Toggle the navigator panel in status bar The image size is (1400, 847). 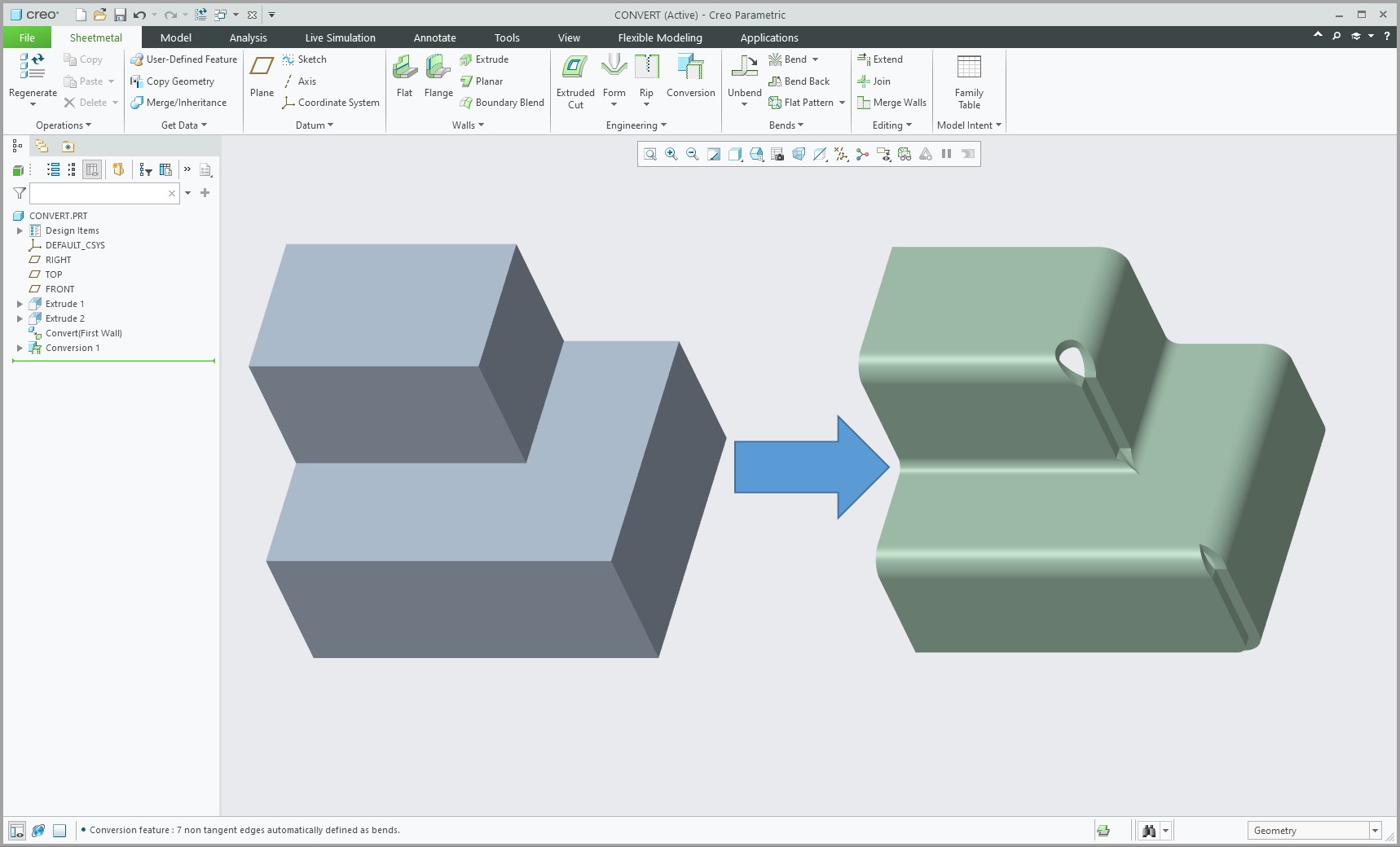[x=16, y=831]
